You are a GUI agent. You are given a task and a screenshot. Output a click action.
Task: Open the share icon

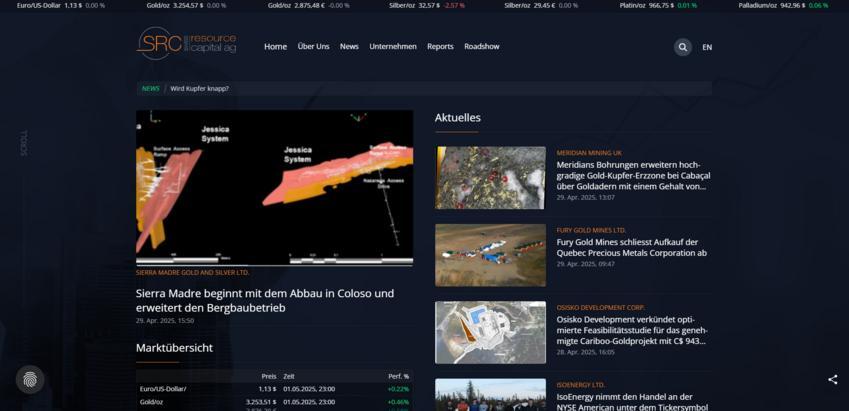pyautogui.click(x=832, y=380)
